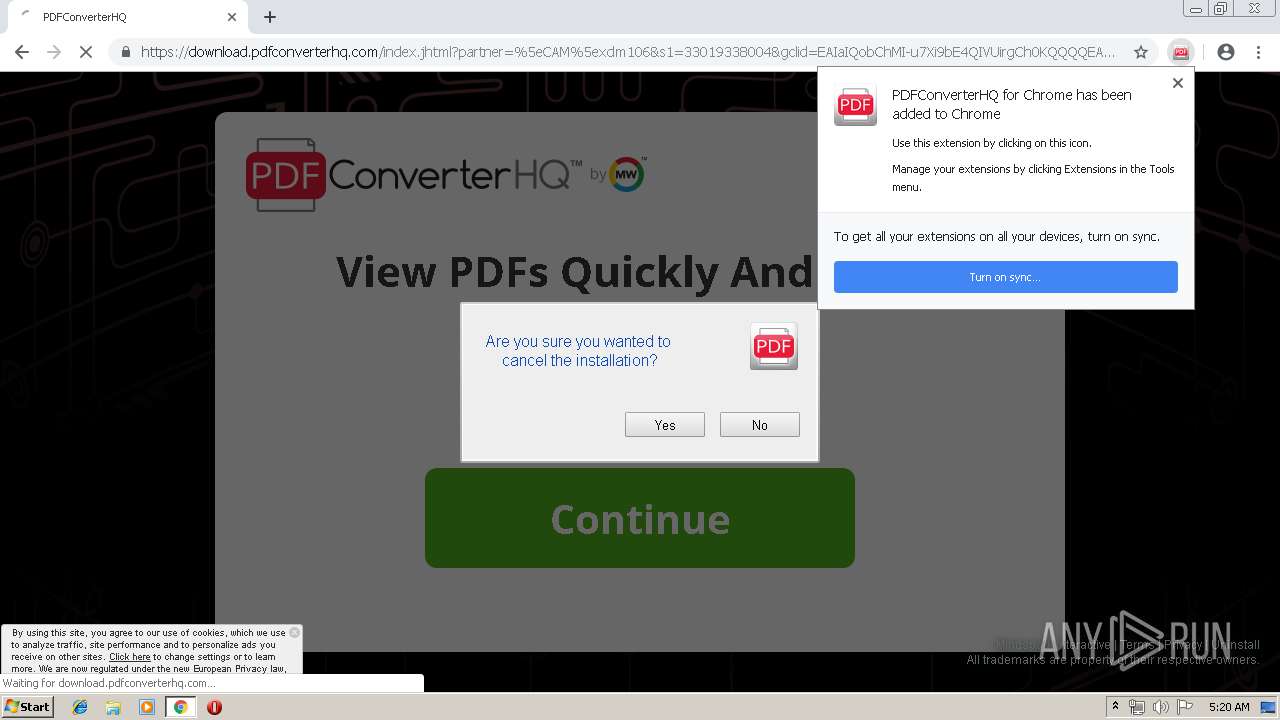Open a new browser tab

pos(270,17)
